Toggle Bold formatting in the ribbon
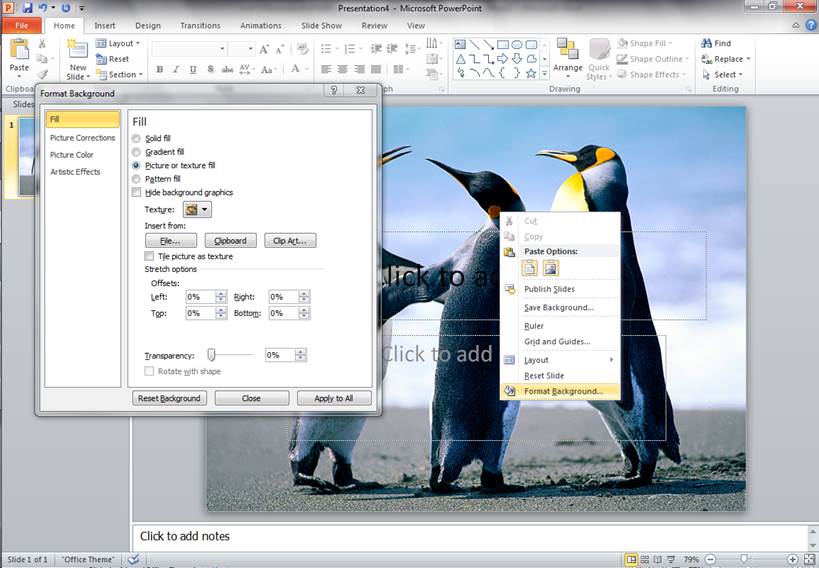This screenshot has height=568, width=819. pos(160,70)
